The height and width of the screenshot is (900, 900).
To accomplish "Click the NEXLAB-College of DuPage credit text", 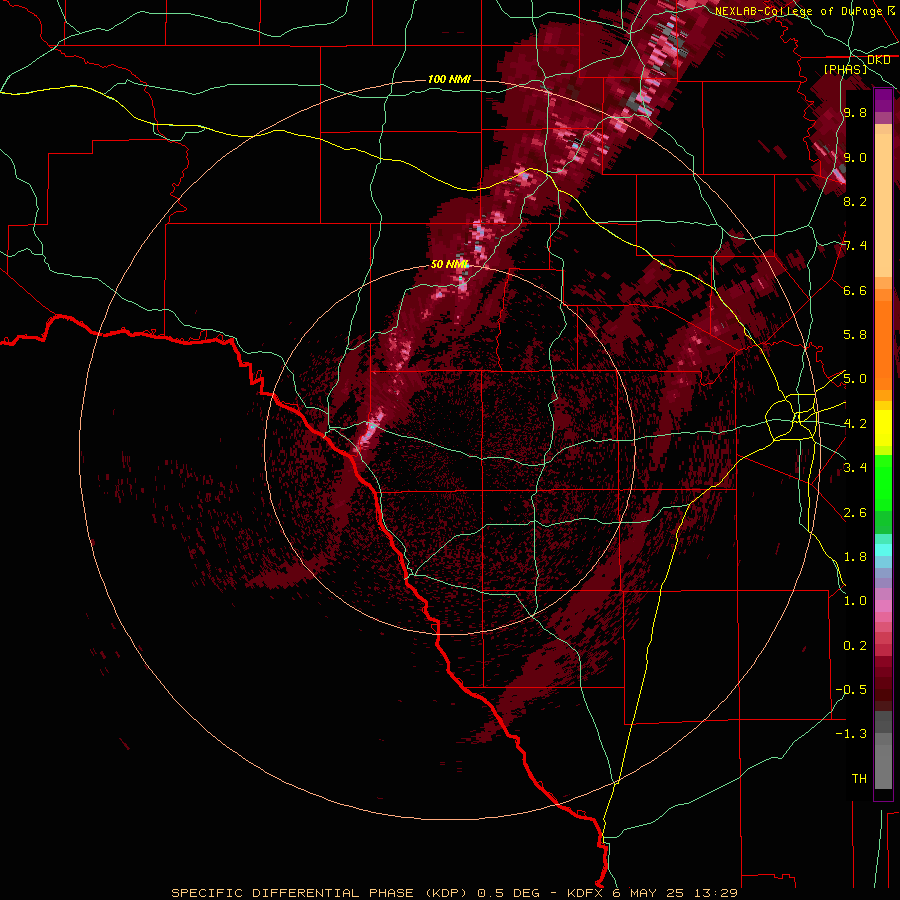I will [x=798, y=11].
